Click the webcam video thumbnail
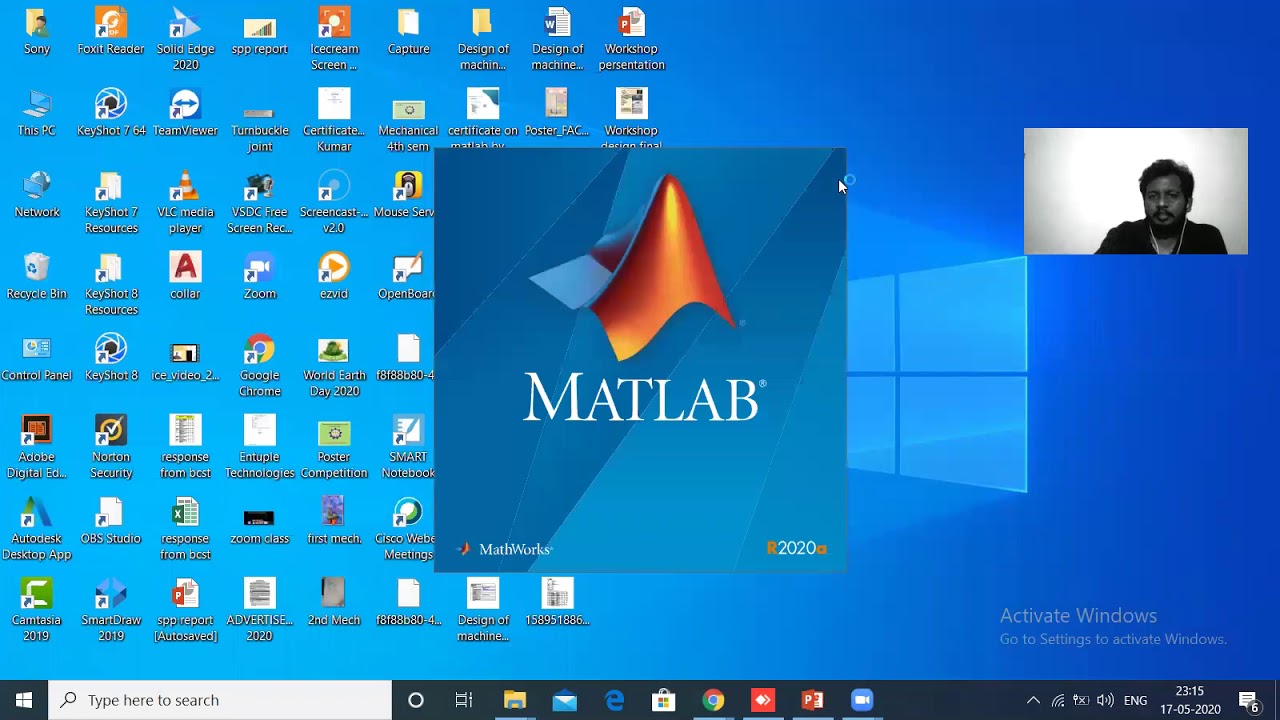Viewport: 1280px width, 720px height. point(1135,191)
